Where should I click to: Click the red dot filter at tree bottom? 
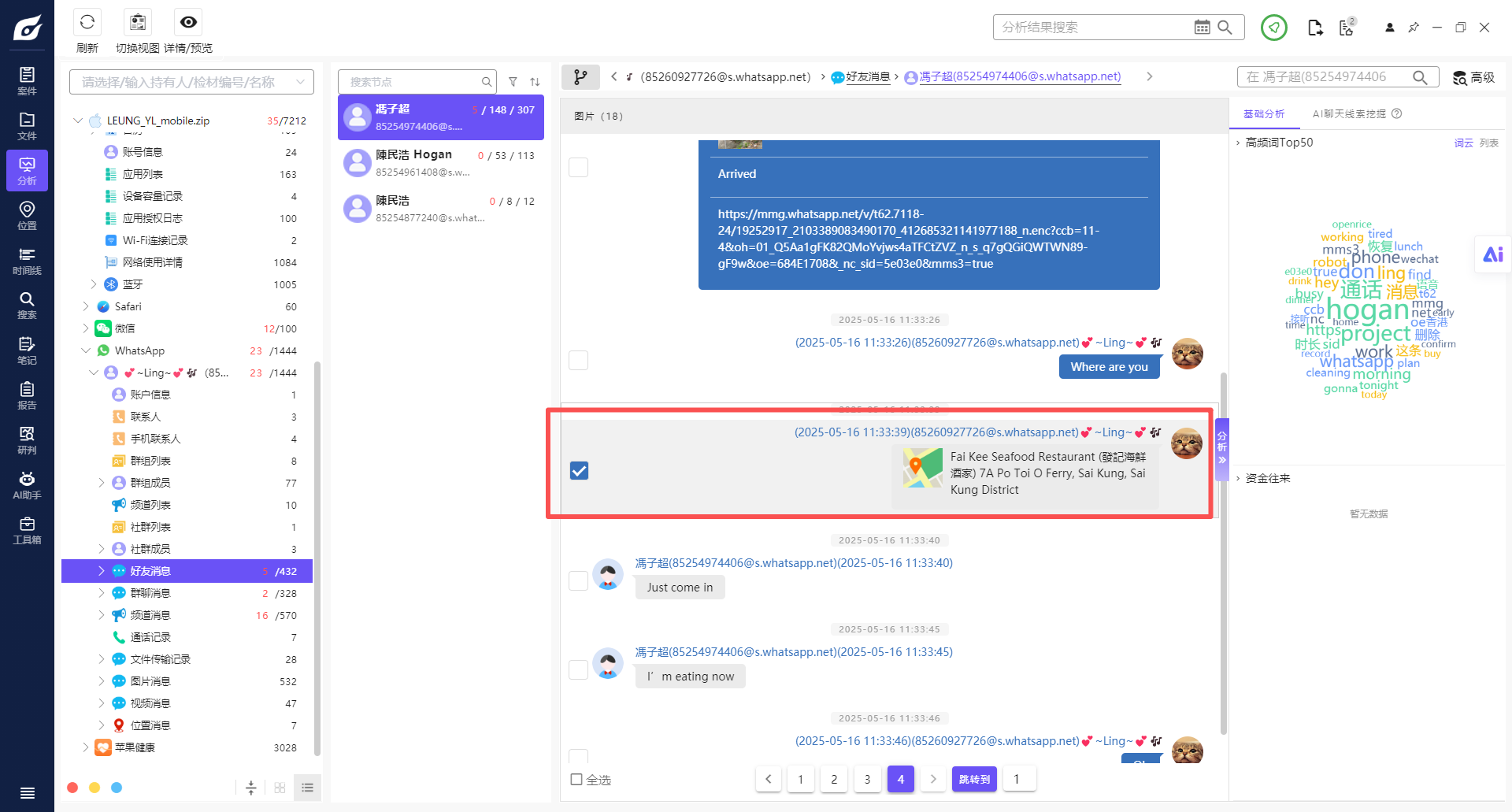coord(72,788)
